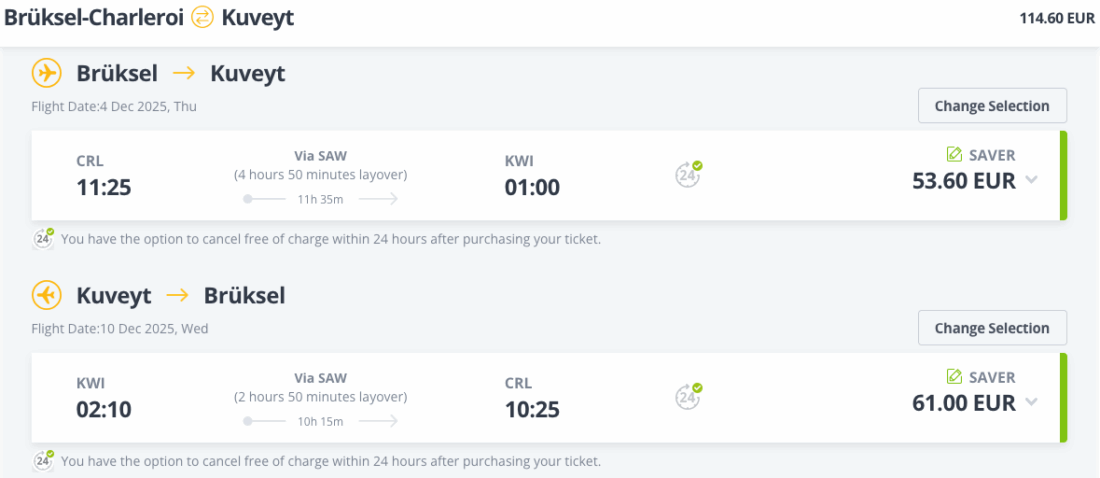
Task: Click the 24 icon under the return flight card
Action: (x=44, y=461)
